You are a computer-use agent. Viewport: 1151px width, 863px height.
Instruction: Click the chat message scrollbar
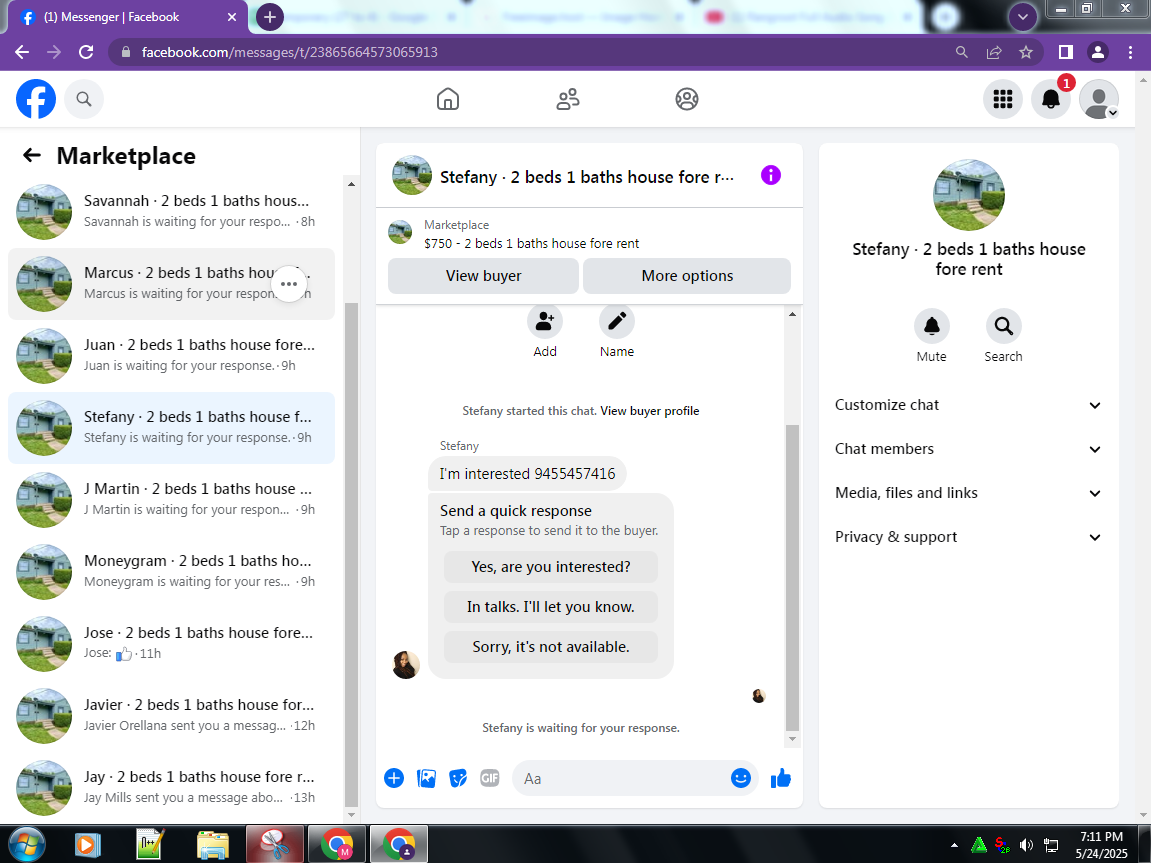[x=792, y=578]
